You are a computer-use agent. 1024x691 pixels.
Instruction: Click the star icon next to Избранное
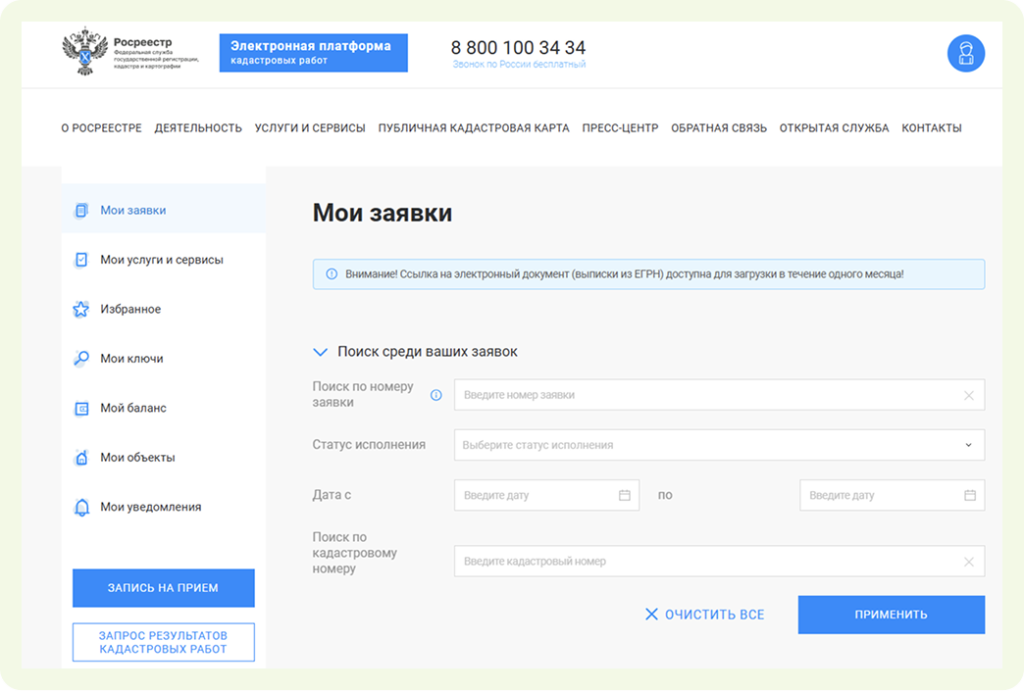pyautogui.click(x=81, y=310)
